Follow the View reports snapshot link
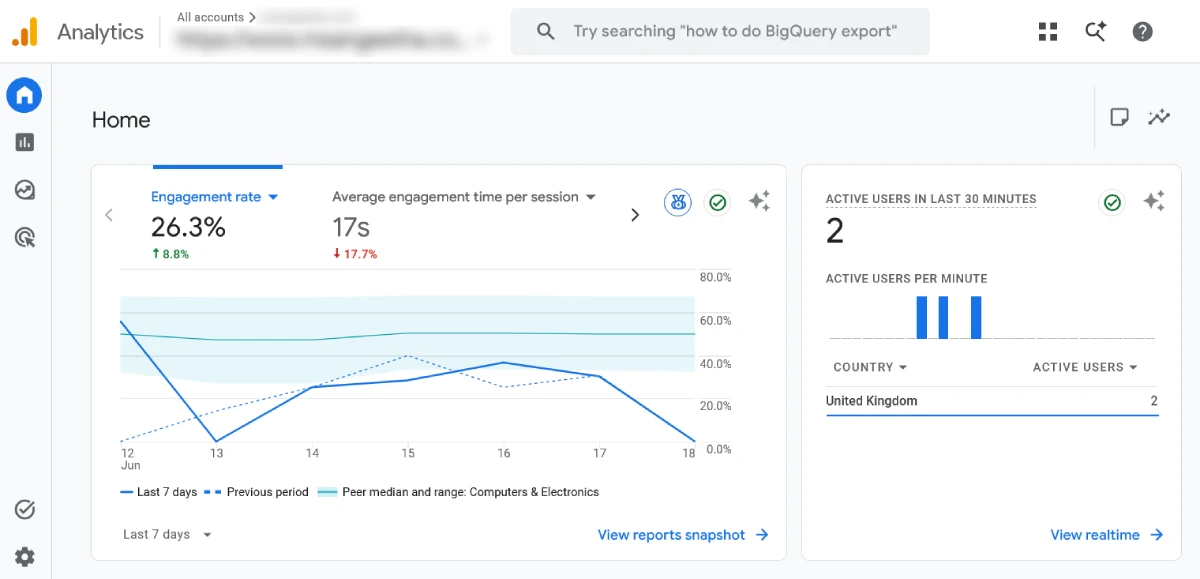Viewport: 1200px width, 579px height. coord(683,535)
